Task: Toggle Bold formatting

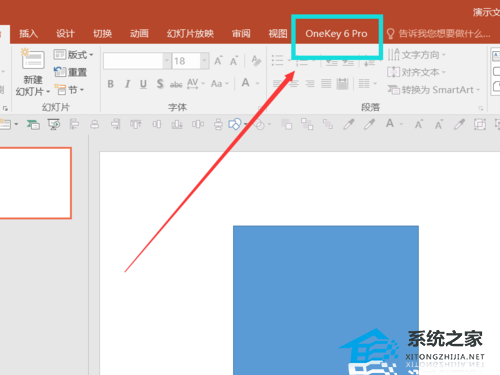Action: click(x=111, y=84)
